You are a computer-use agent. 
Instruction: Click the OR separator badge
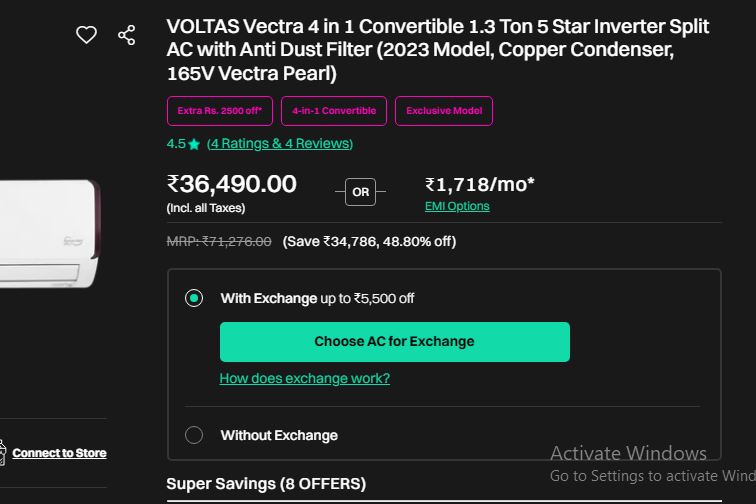pyautogui.click(x=360, y=192)
